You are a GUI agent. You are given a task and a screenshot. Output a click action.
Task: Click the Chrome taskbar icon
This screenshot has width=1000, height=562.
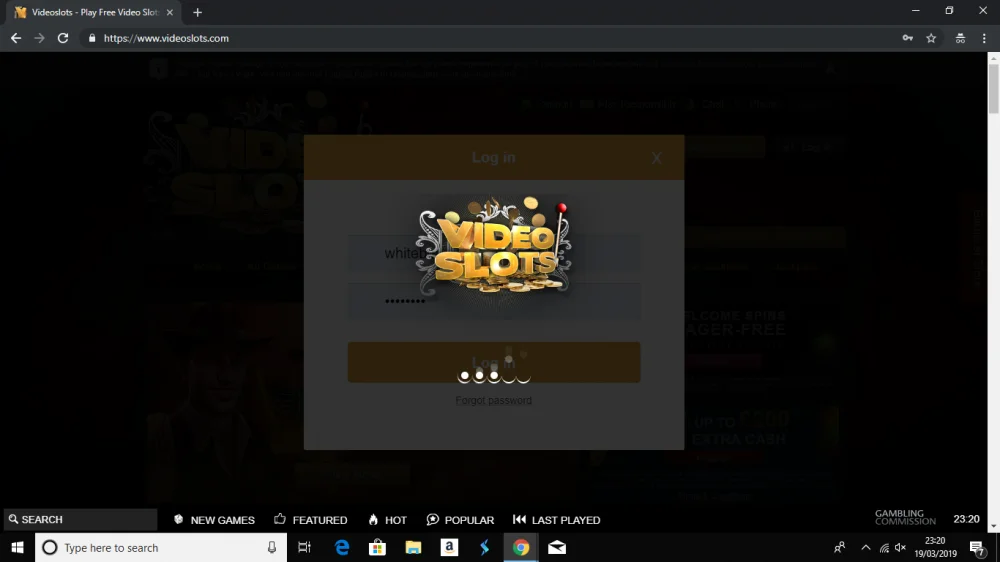coord(521,547)
